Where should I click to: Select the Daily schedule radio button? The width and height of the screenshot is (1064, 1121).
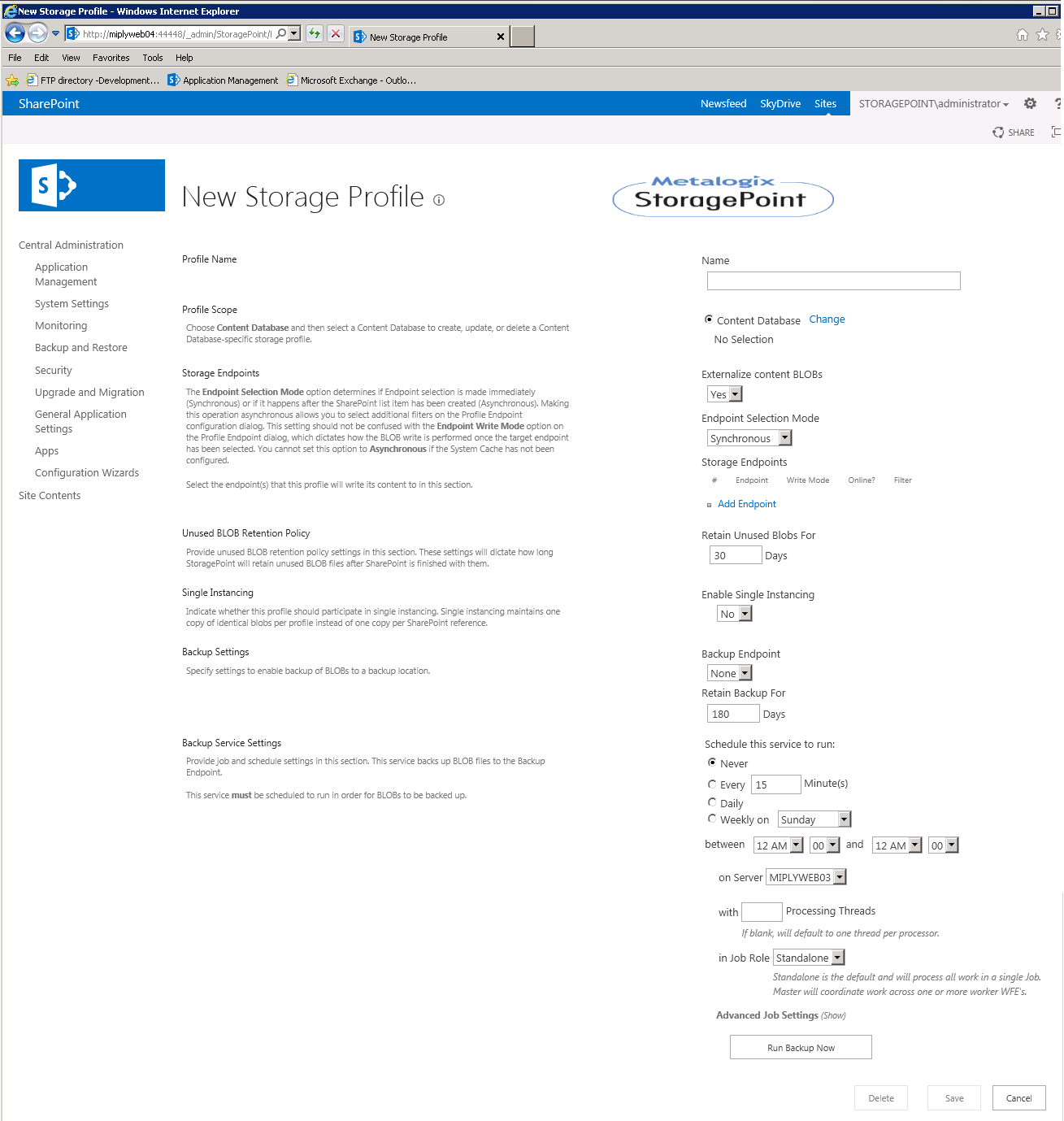[x=712, y=802]
